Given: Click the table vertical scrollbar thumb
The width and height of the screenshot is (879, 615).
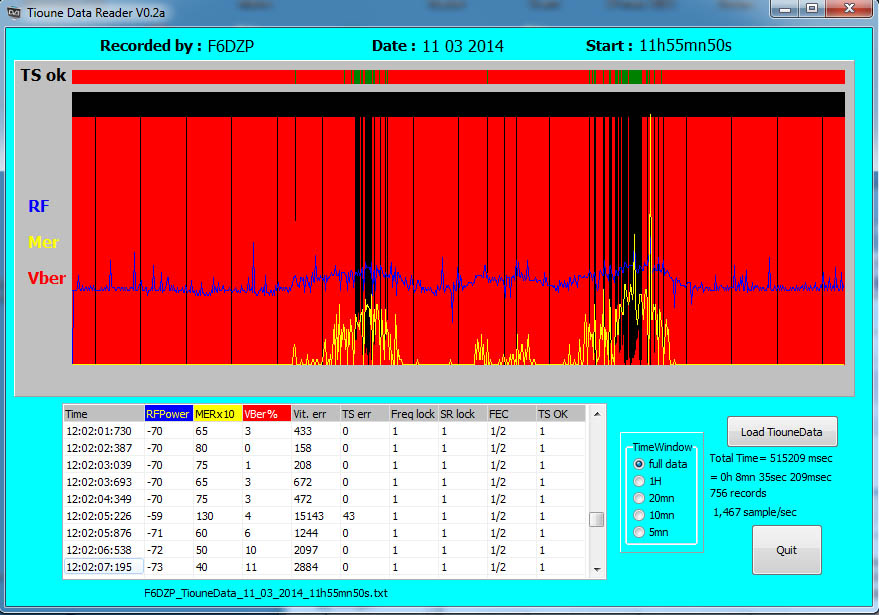Looking at the screenshot, I should (596, 520).
